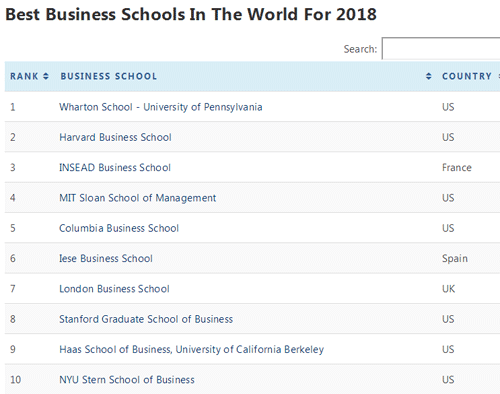Select Iese Business School row name

(x=106, y=258)
